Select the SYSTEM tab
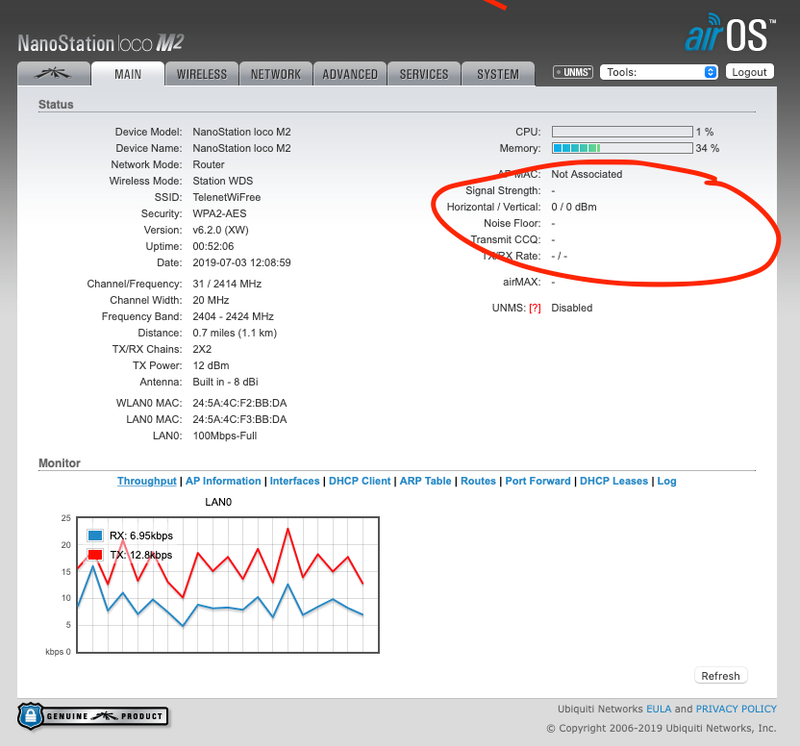Image resolution: width=800 pixels, height=746 pixels. pyautogui.click(x=498, y=74)
